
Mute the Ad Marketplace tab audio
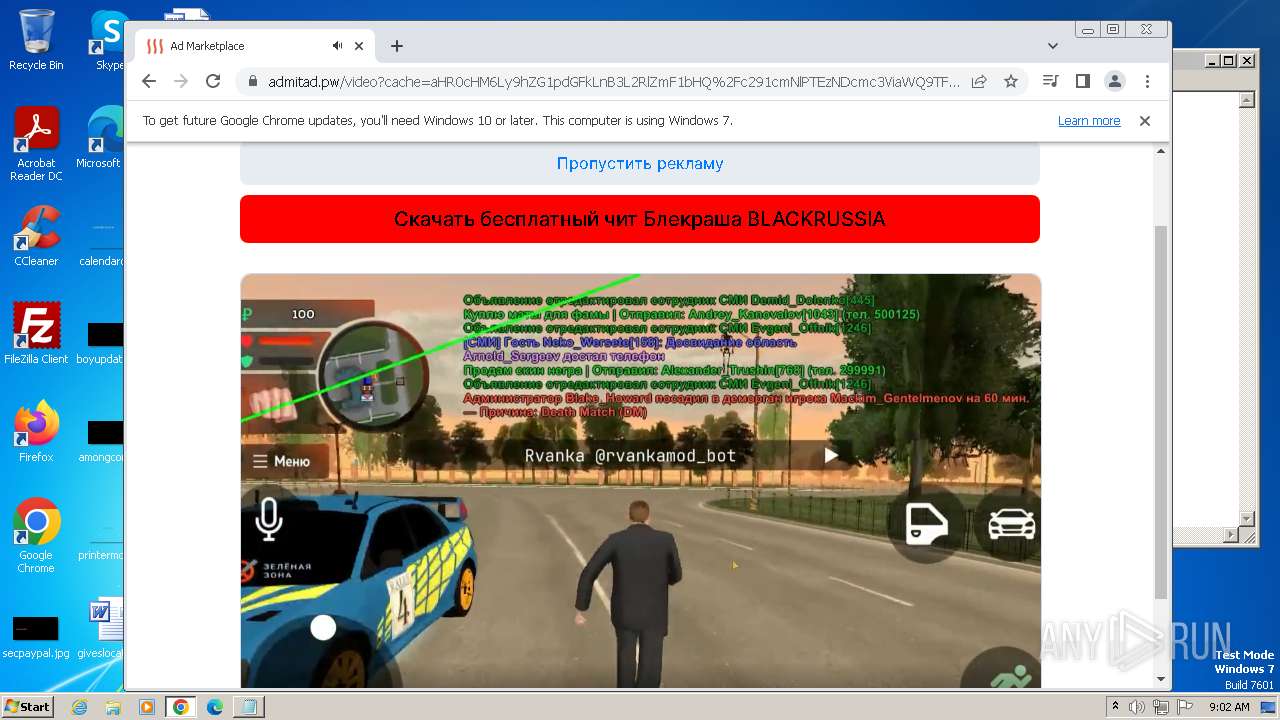coord(338,46)
